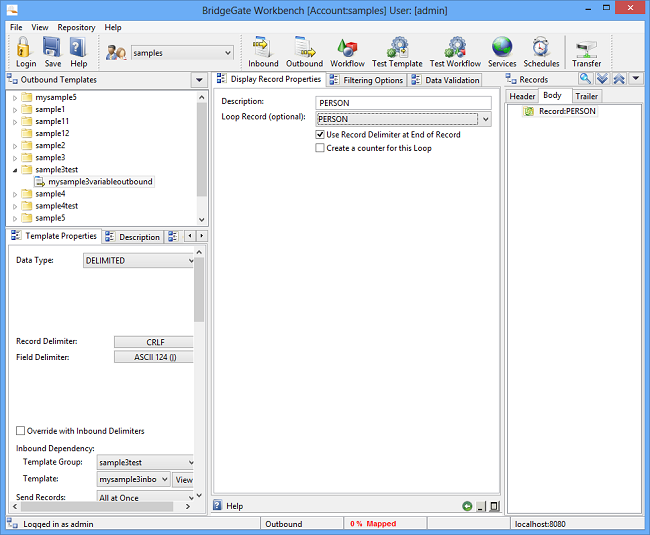Click the 0% Mapped status indicator
The height and width of the screenshot is (535, 650).
(x=373, y=524)
